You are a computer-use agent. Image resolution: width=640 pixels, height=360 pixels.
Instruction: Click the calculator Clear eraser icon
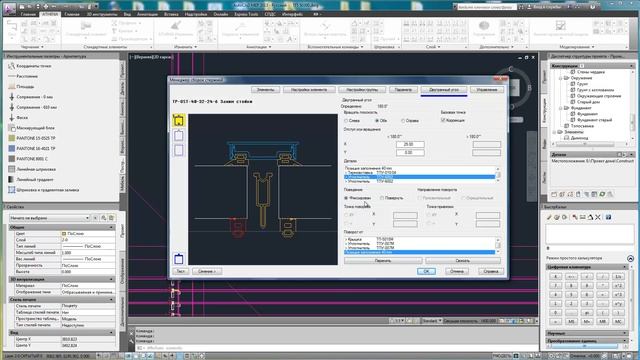point(549,217)
